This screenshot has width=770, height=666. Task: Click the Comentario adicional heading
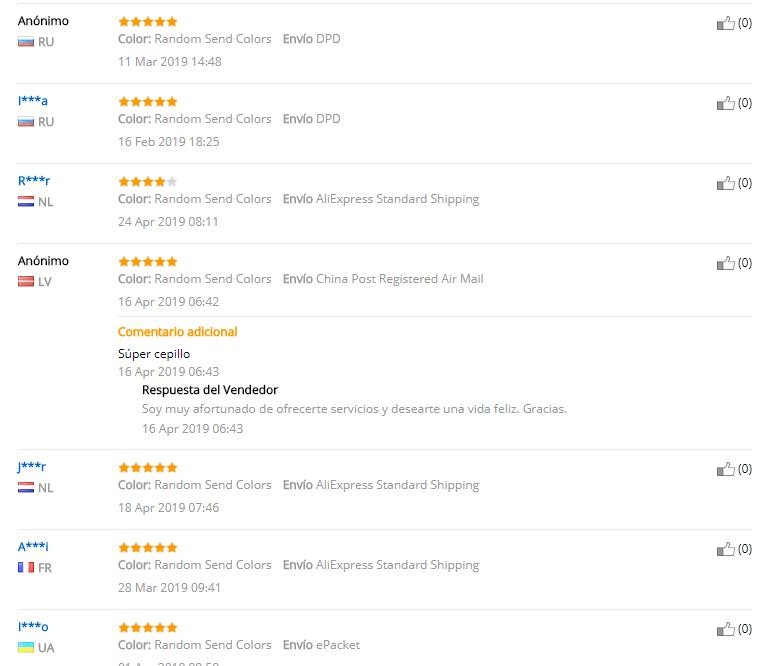point(178,332)
